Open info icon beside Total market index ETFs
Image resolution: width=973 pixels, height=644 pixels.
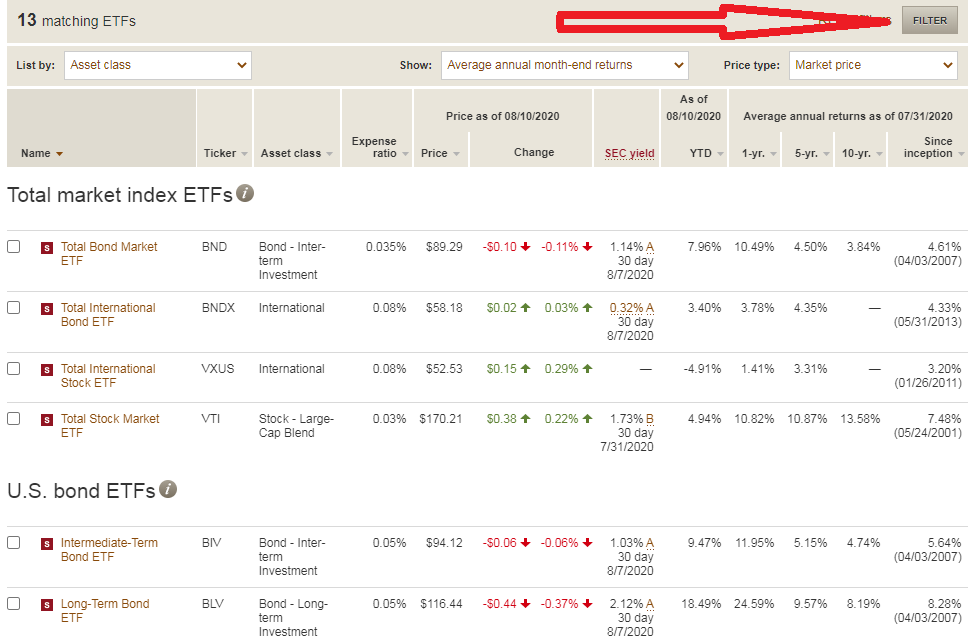pyautogui.click(x=245, y=194)
